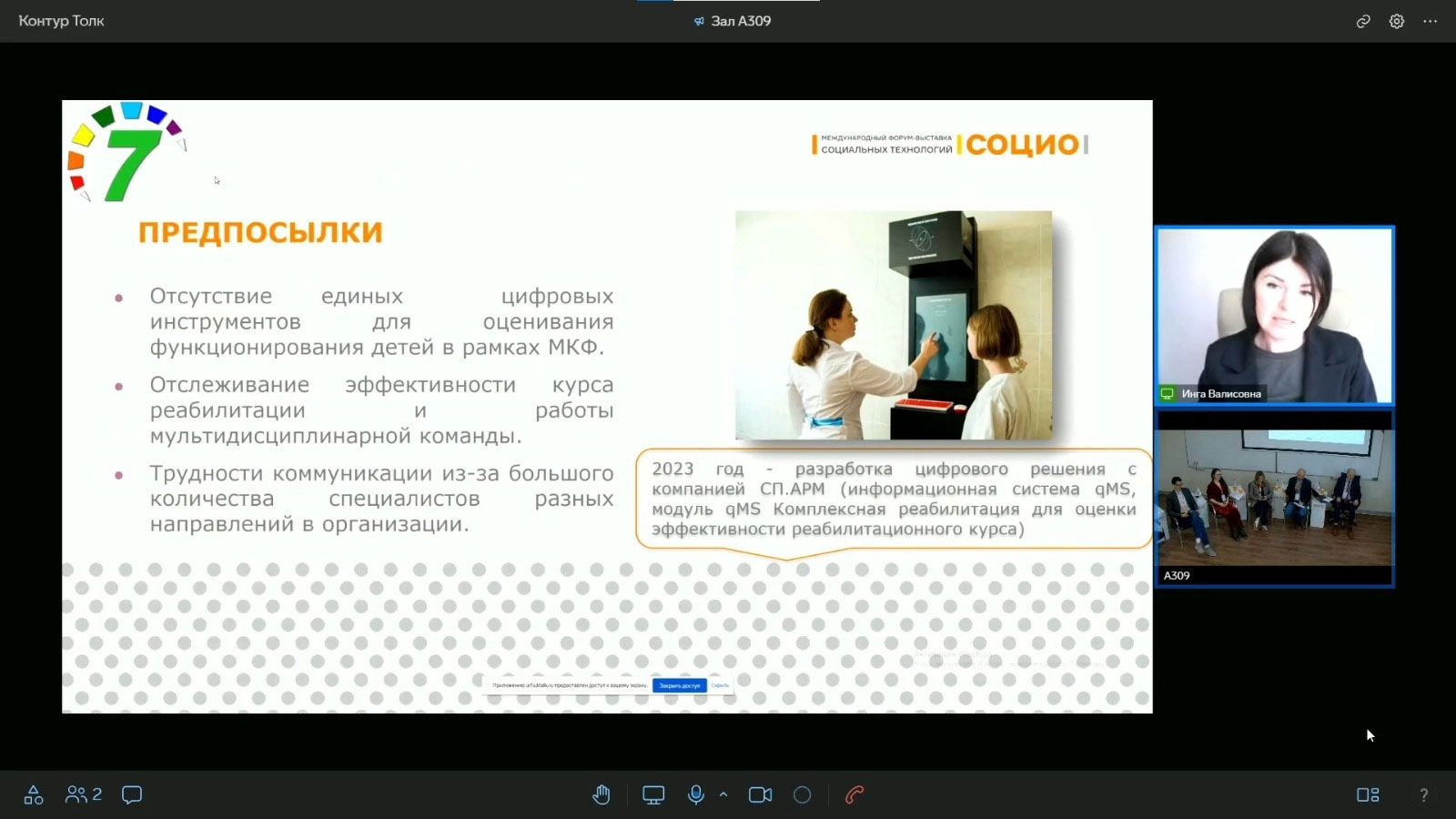Expand microphone options arrow
The height and width of the screenshot is (819, 1456).
[x=723, y=794]
